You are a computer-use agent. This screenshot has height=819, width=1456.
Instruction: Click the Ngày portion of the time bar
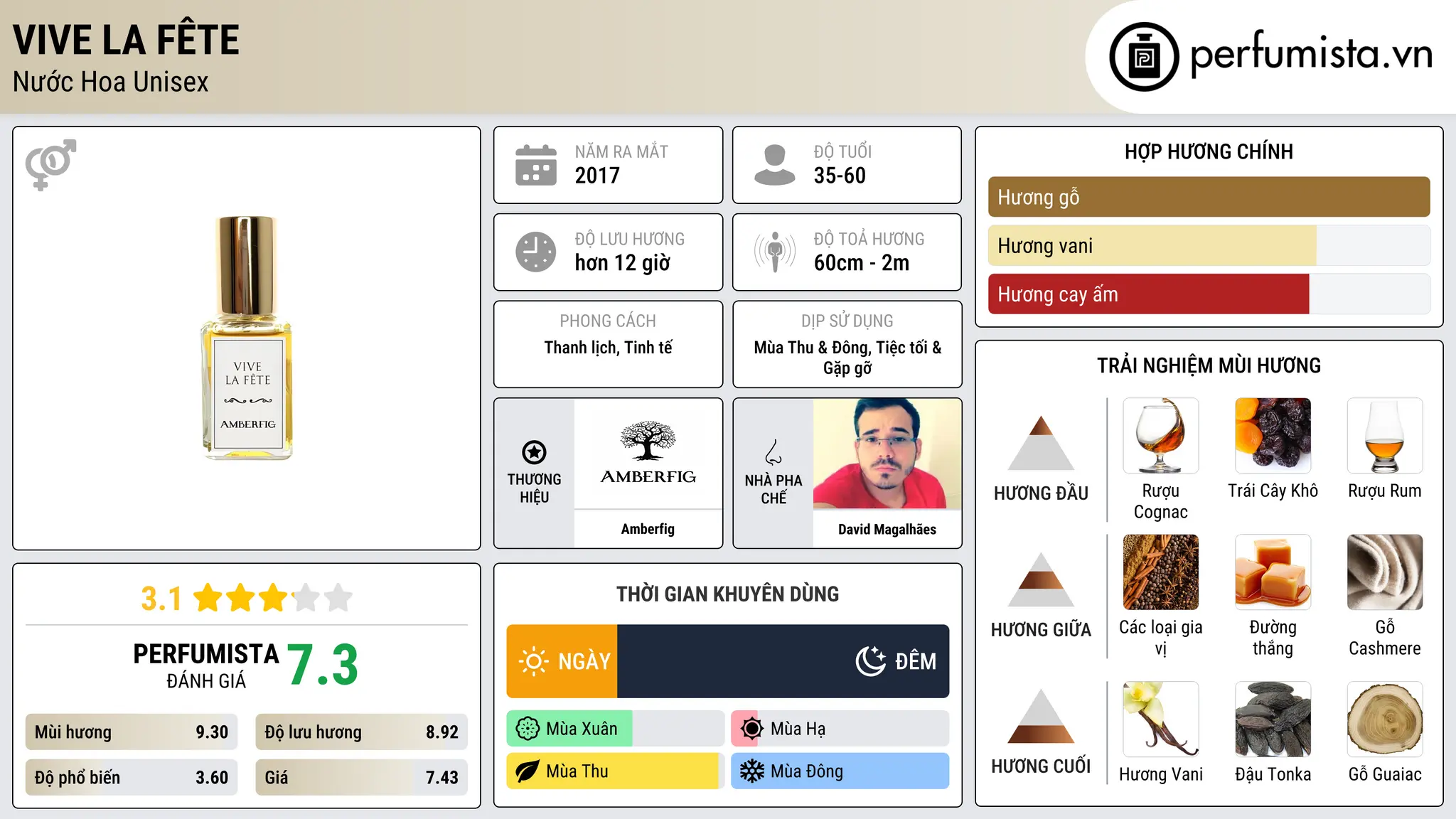(562, 661)
